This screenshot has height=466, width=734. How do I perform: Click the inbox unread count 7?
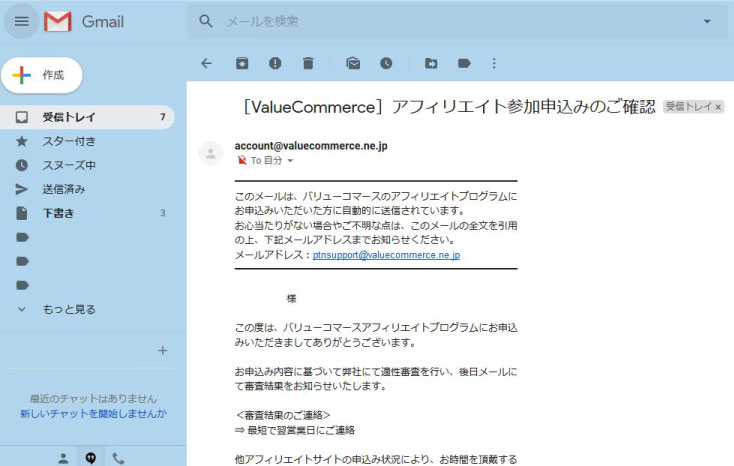tap(162, 117)
